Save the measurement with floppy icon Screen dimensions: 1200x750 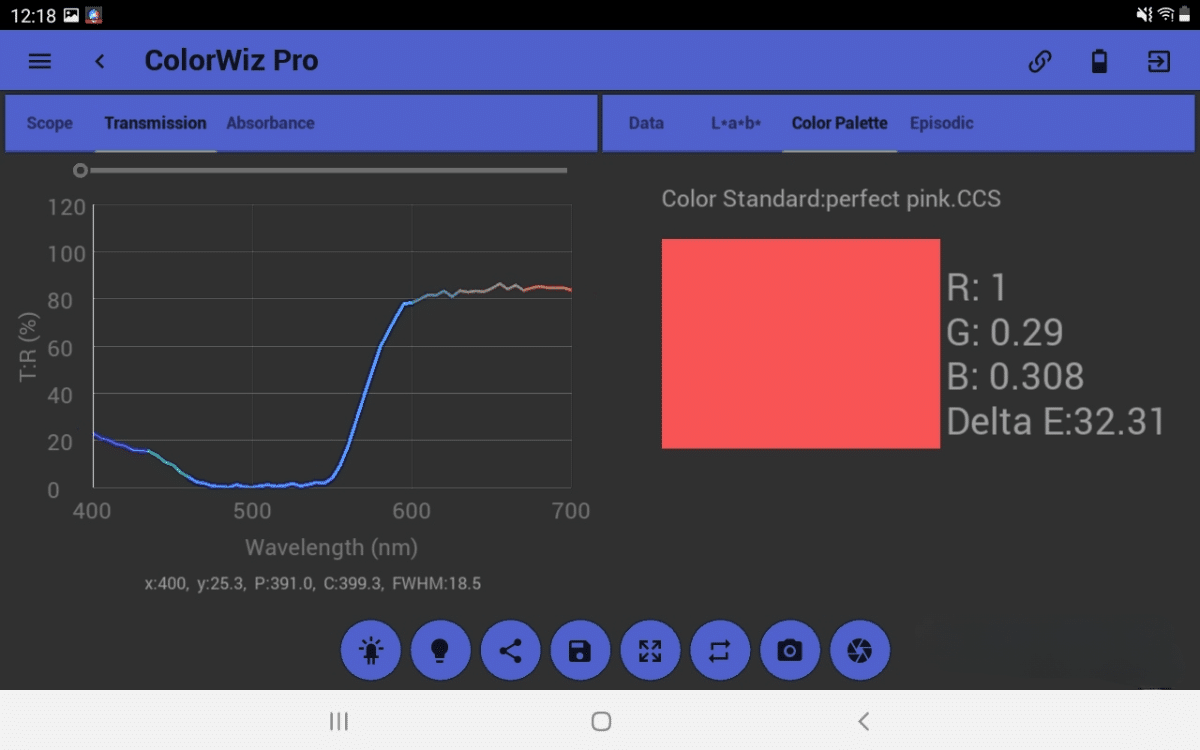pyautogui.click(x=580, y=651)
